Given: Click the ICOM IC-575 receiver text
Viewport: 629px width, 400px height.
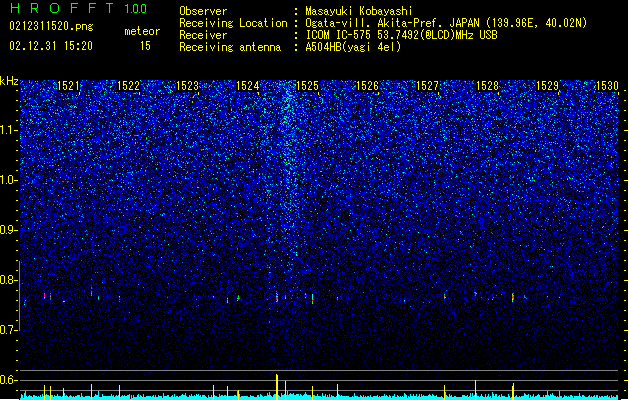Looking at the screenshot, I should (401, 35).
